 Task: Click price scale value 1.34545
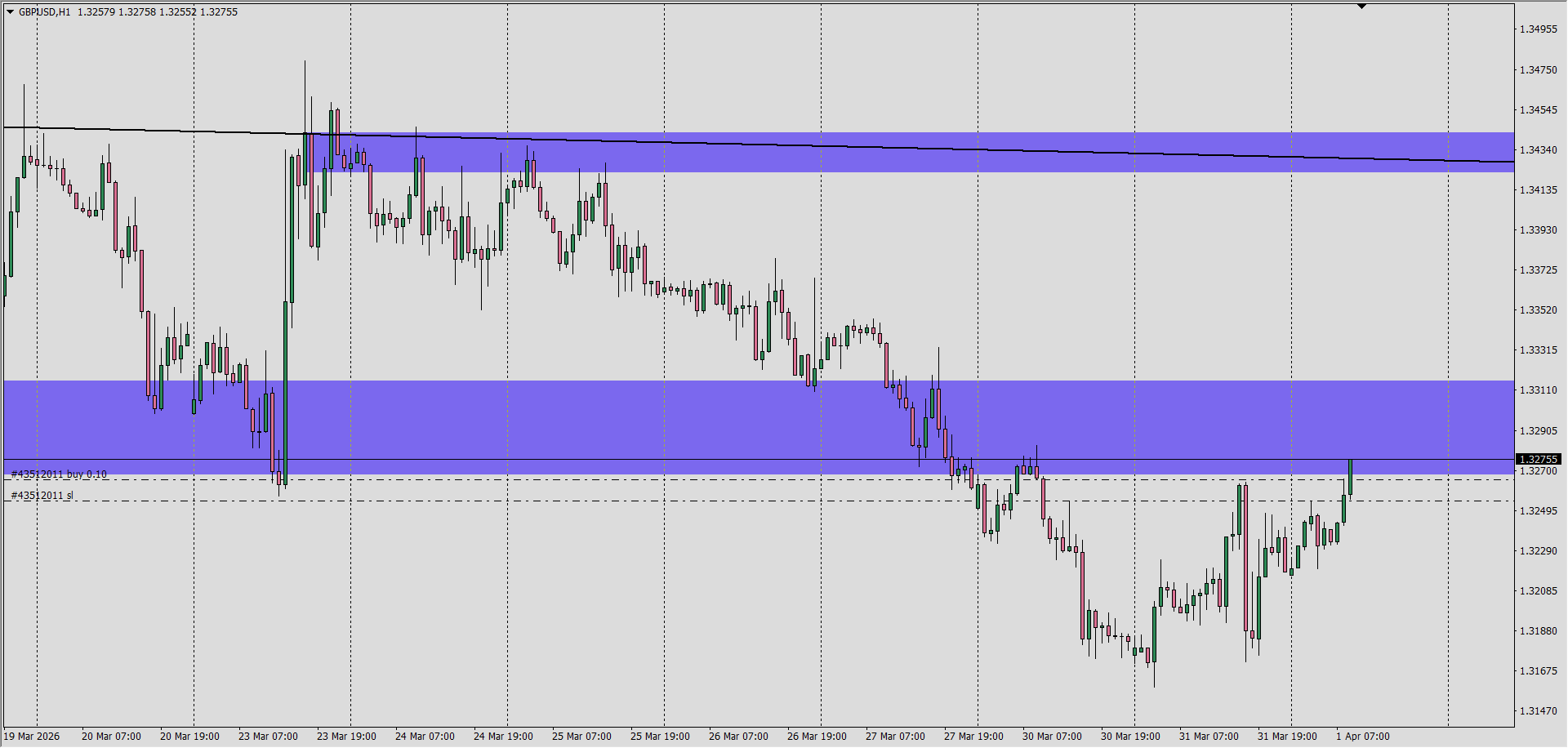1538,110
